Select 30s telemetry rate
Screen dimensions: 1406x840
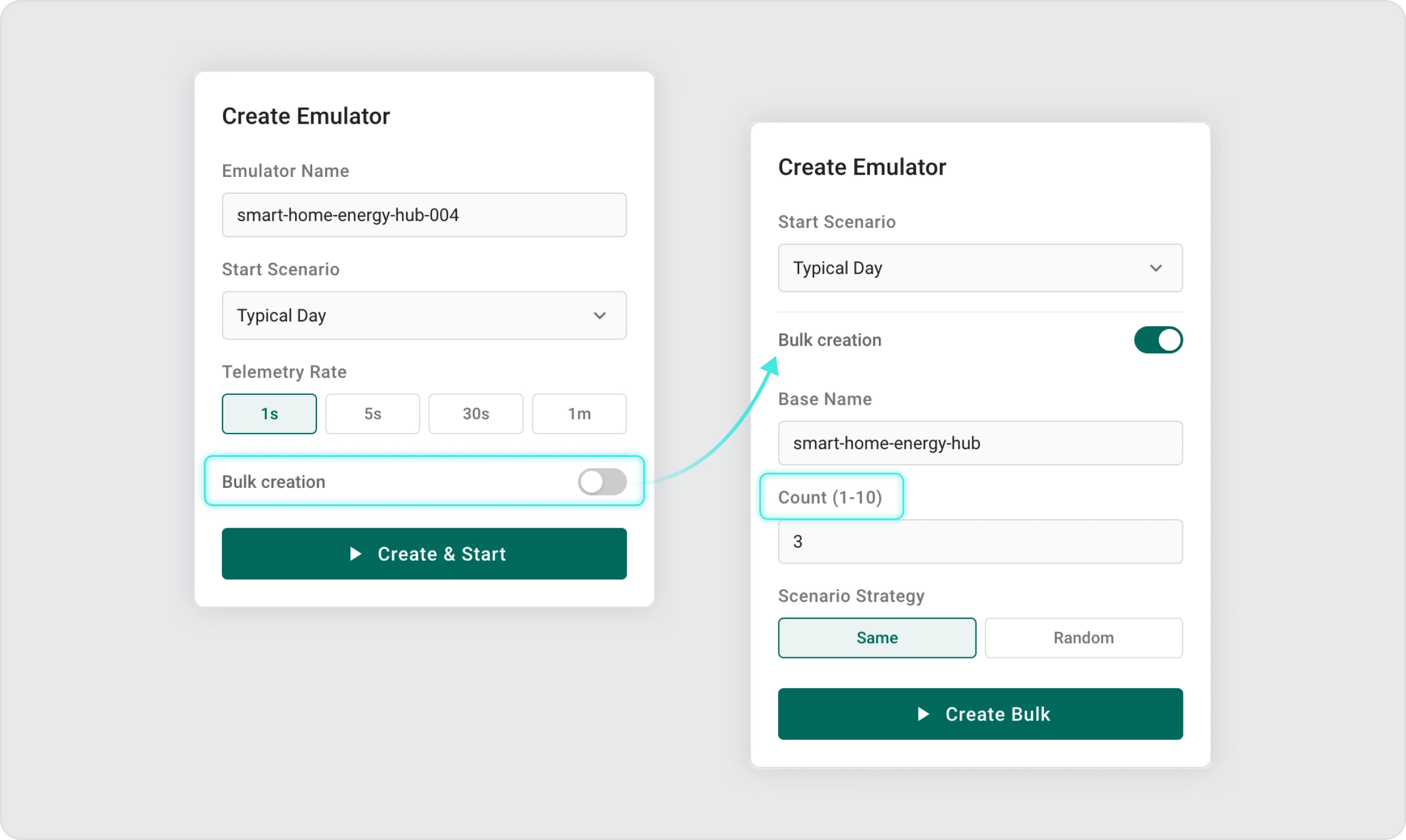(x=476, y=414)
